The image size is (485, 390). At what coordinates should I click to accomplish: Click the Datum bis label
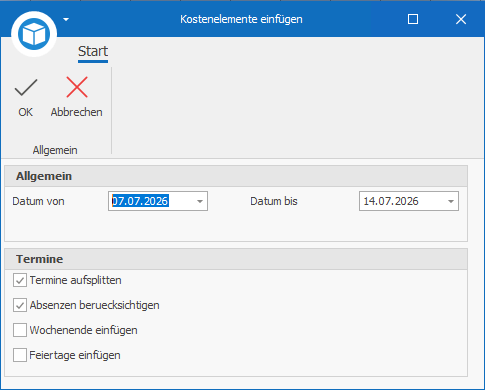click(x=274, y=201)
